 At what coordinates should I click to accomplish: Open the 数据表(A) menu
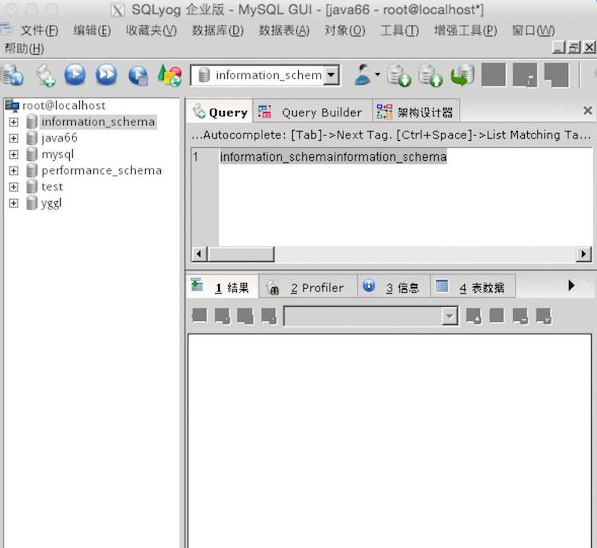(x=284, y=30)
